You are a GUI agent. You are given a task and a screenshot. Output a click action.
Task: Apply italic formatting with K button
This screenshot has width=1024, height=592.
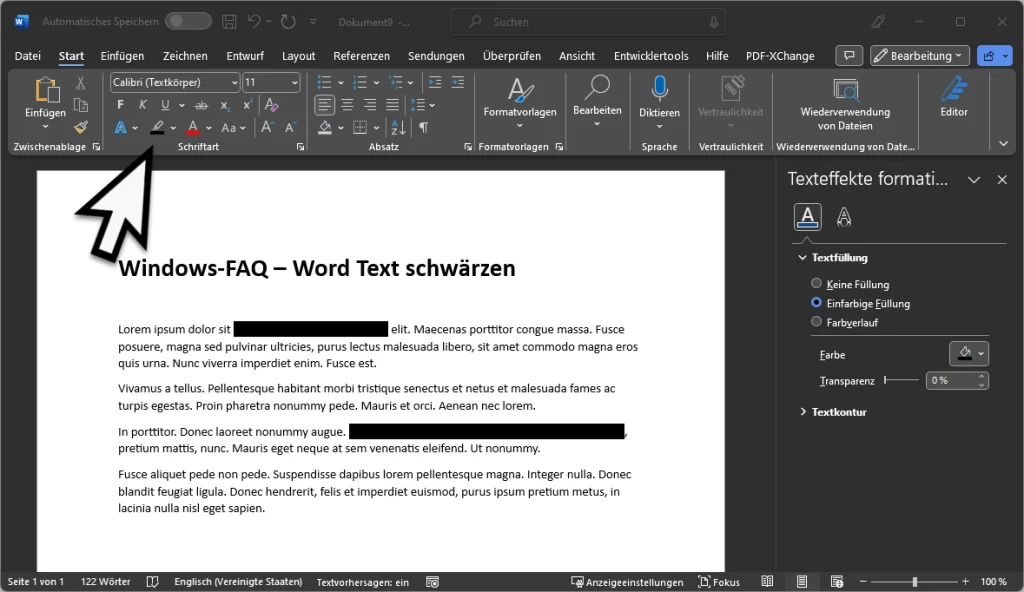[142, 105]
